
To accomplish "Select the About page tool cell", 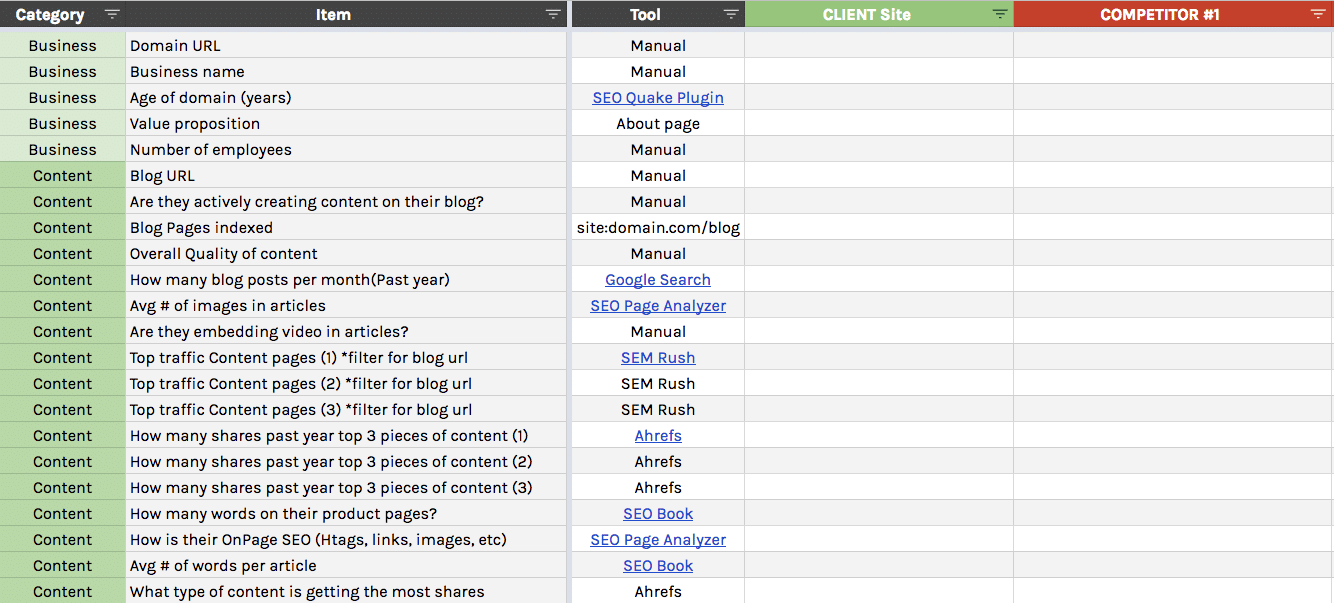I will point(657,123).
